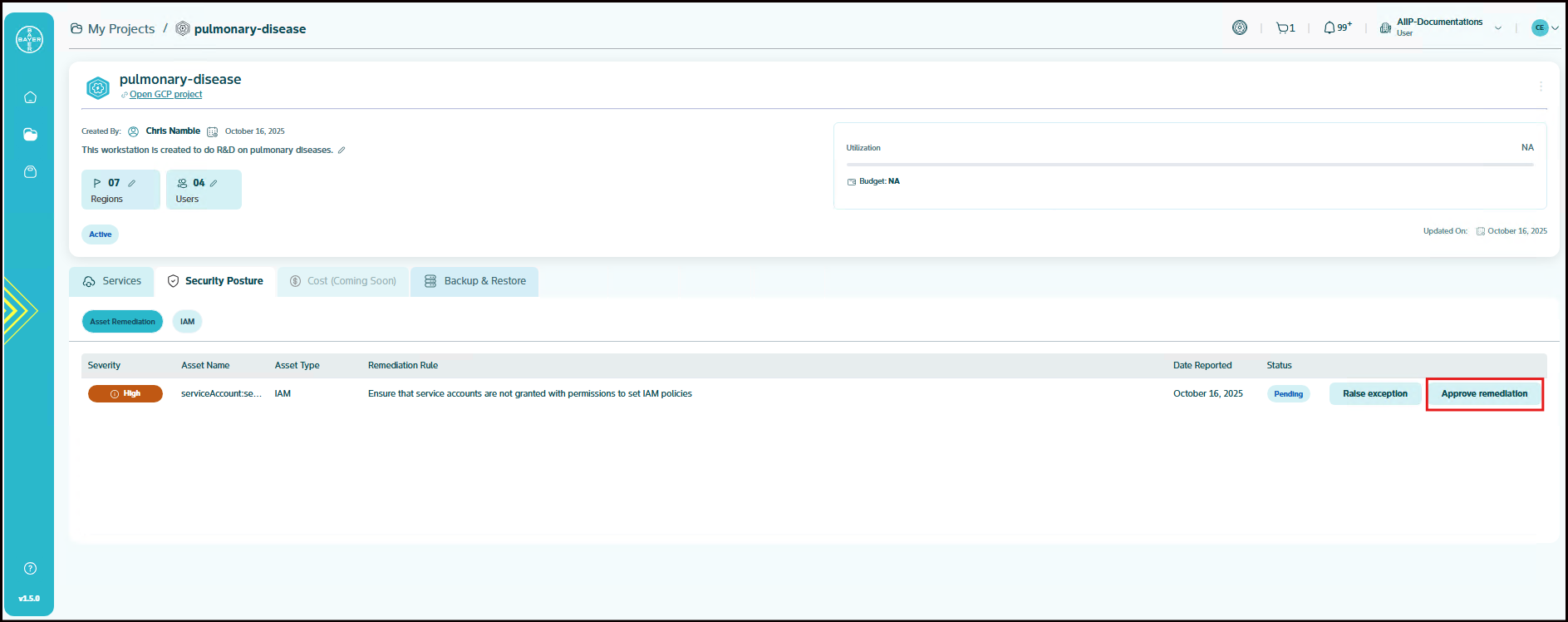
Task: Click the marketplace bag icon in sidebar
Action: pyautogui.click(x=30, y=172)
